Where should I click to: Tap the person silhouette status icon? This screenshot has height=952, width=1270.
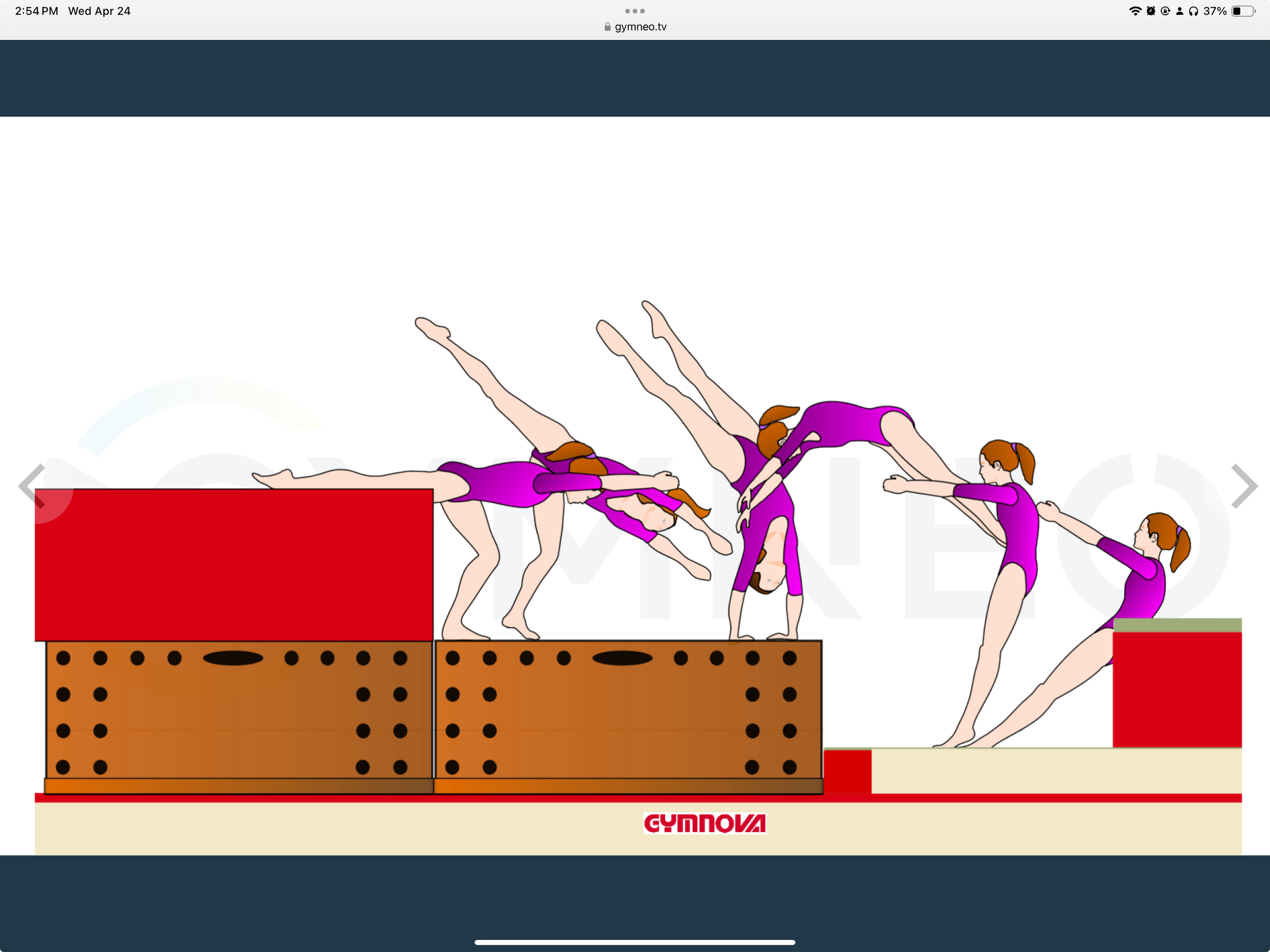pyautogui.click(x=1179, y=11)
